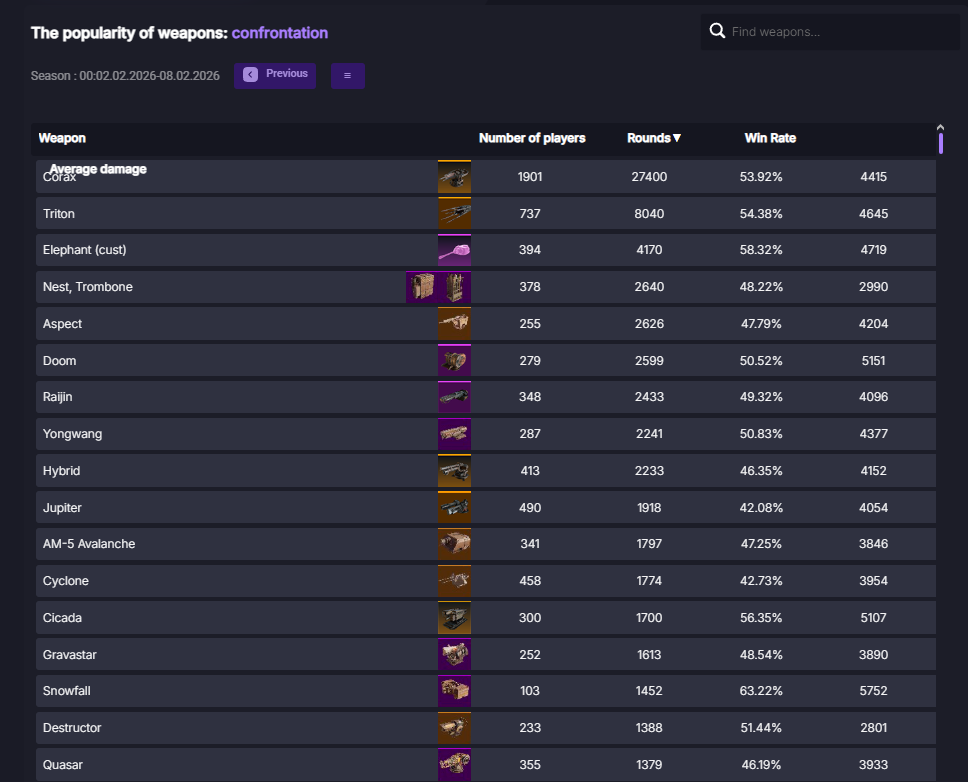Sort by Number of players header
The height and width of the screenshot is (782, 968).
[x=532, y=138]
